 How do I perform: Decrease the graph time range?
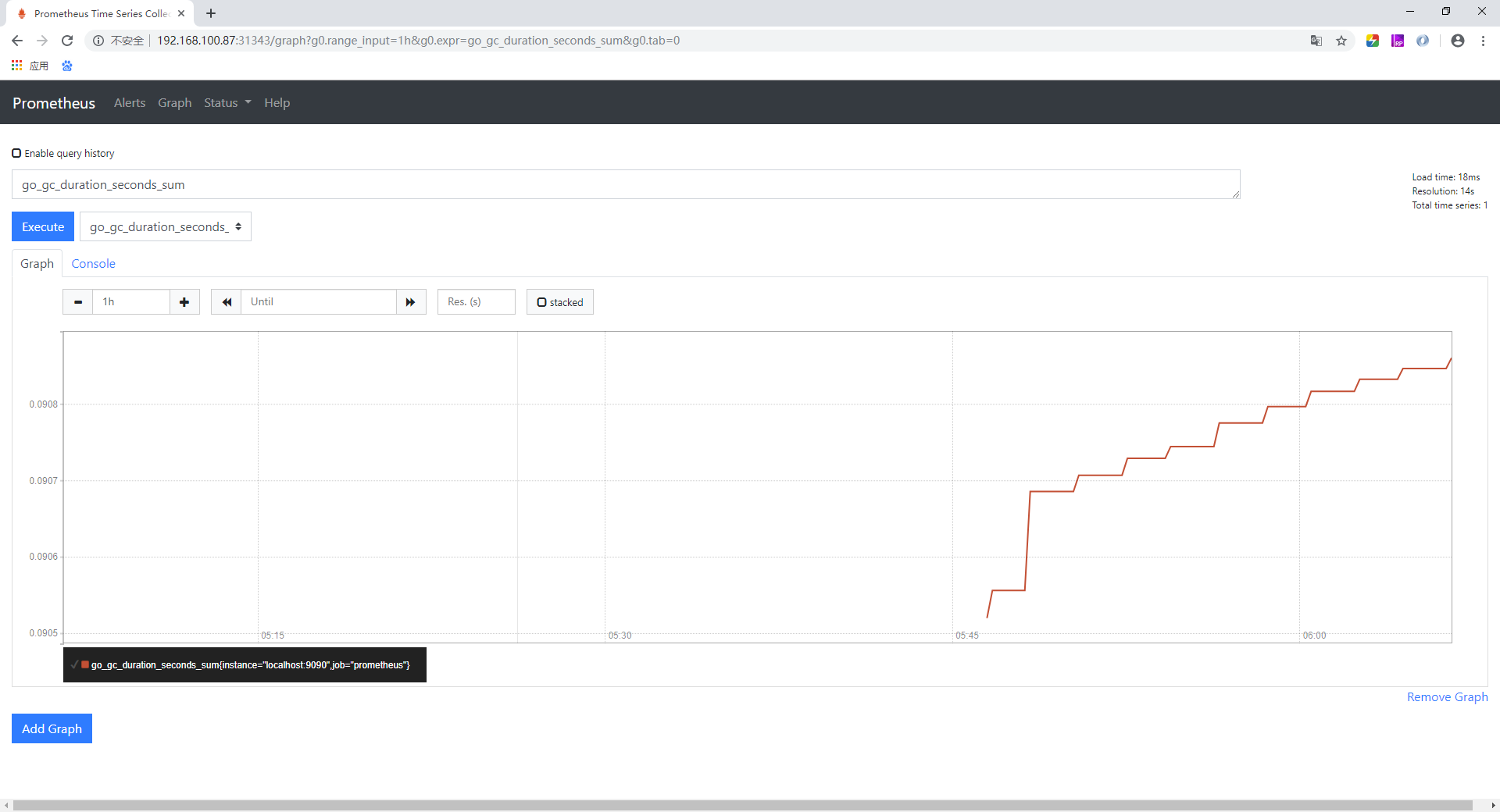(x=78, y=302)
